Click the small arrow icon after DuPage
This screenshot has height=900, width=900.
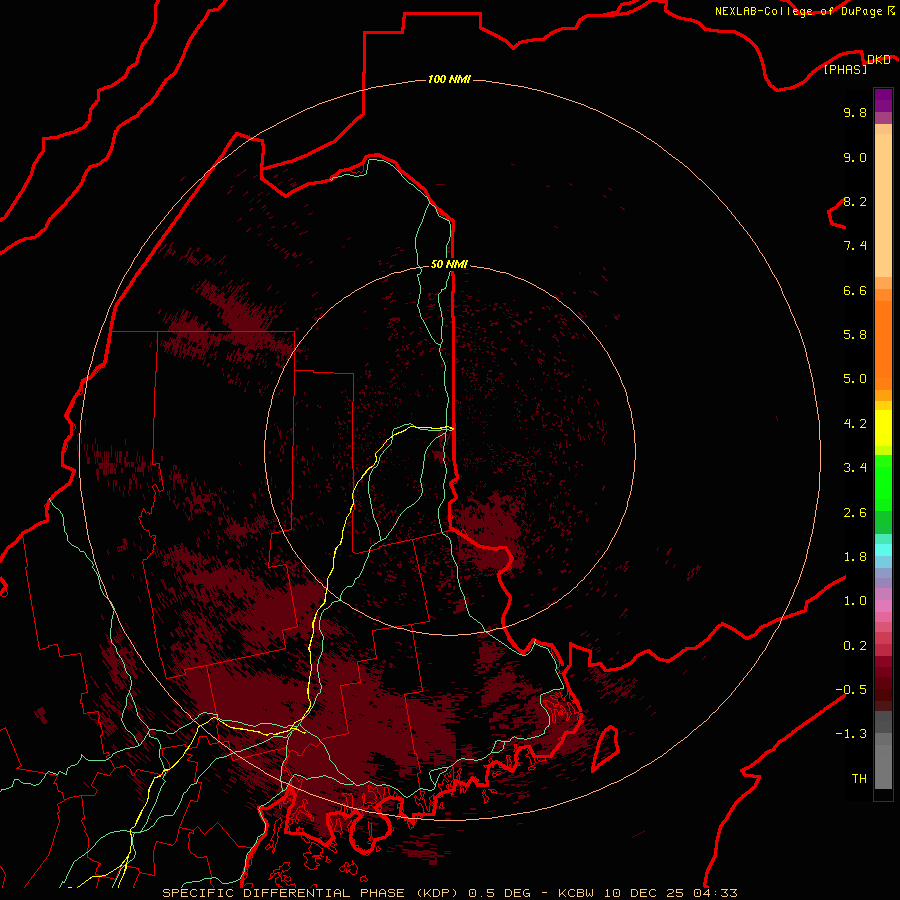891,10
